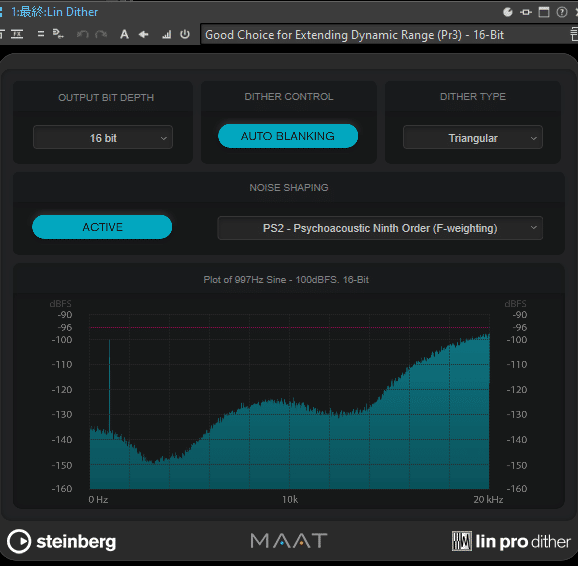Open the 16 bit output depth dropdown
The height and width of the screenshot is (566, 578).
pyautogui.click(x=103, y=138)
